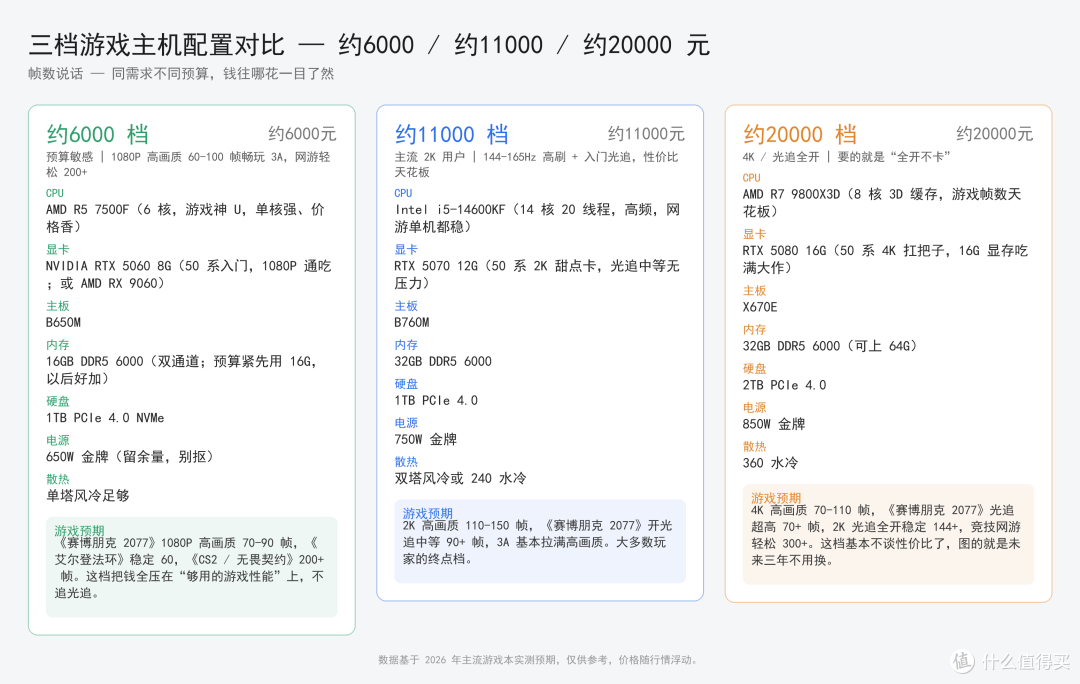Image resolution: width=1080 pixels, height=684 pixels.
Task: Click '32GB DDR5 6000' in the 约11000 card
Action: coord(443,361)
